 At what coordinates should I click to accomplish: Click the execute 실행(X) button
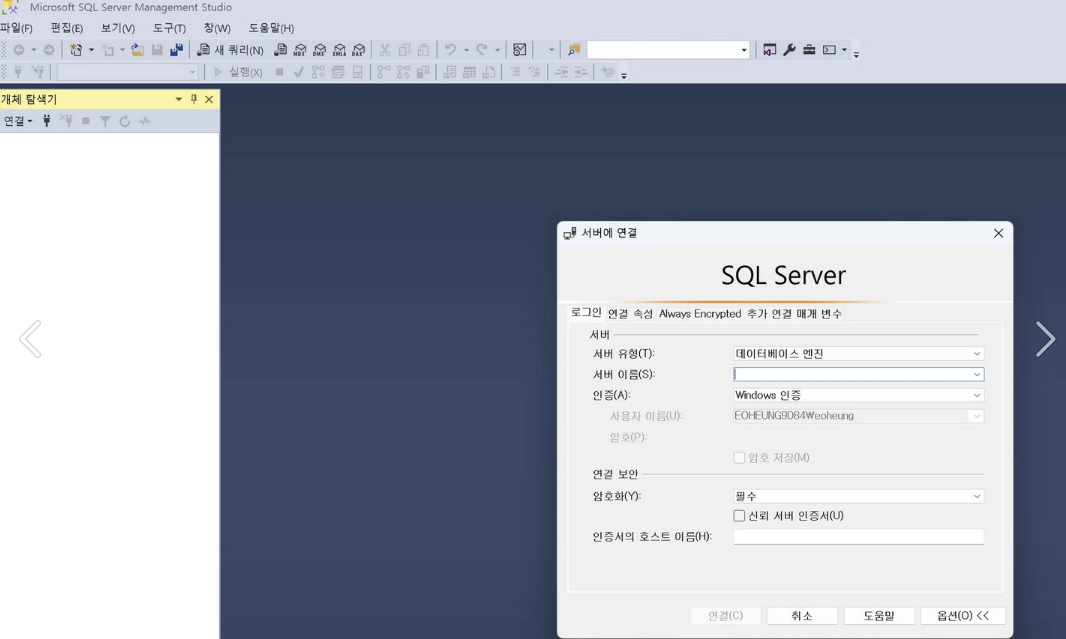click(x=239, y=72)
